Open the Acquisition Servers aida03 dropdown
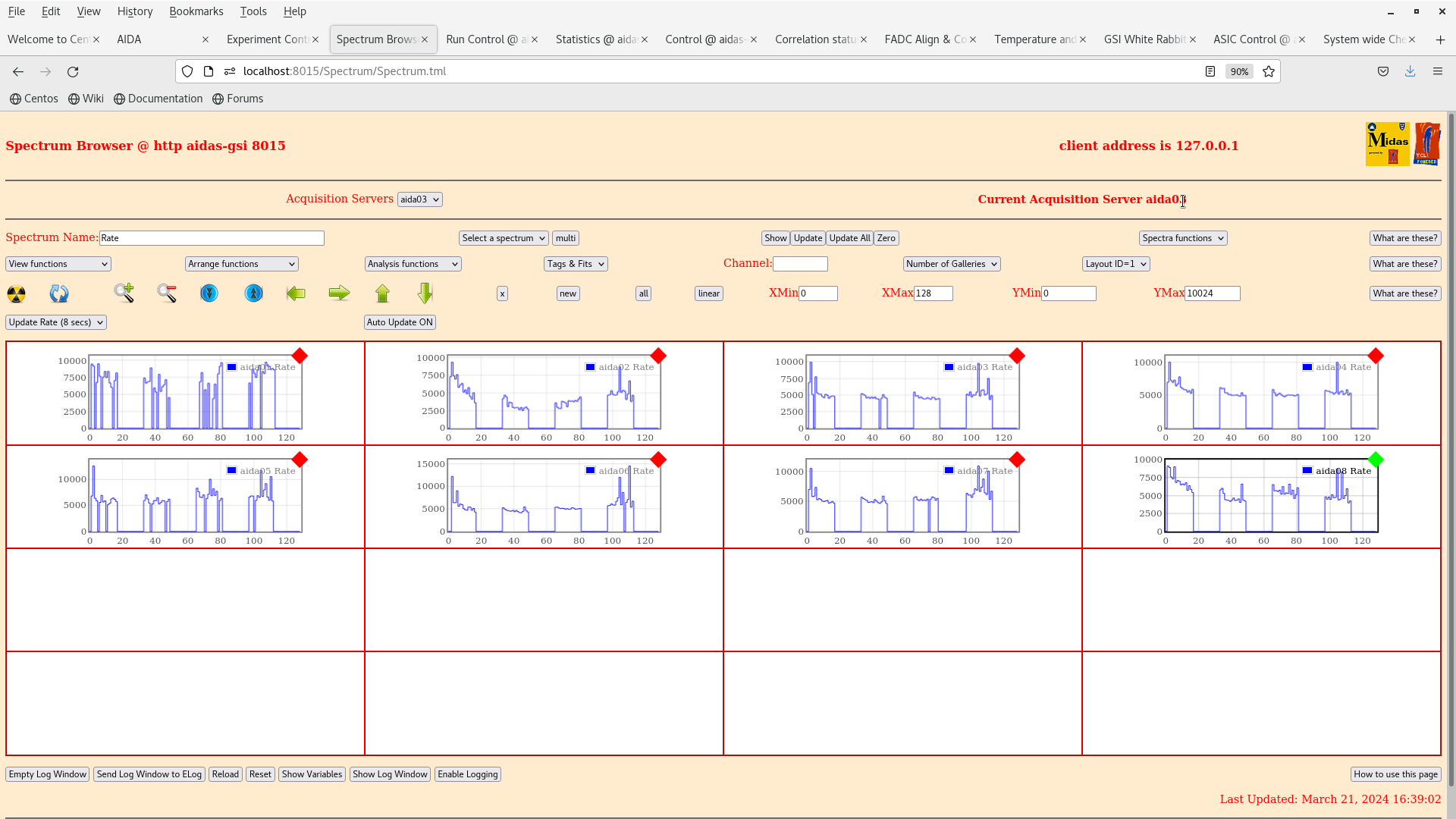Screen dimensions: 1456x819 point(419,199)
